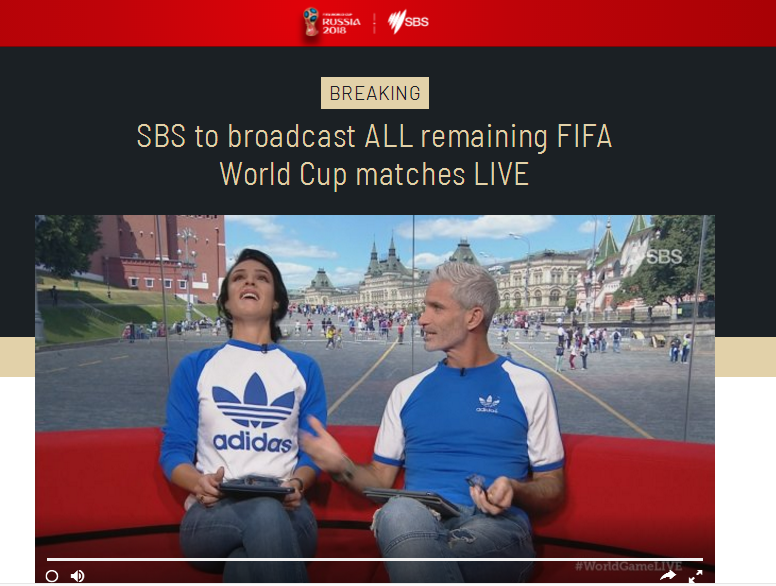Enter fullscreen using the expand arrows icon
The image size is (776, 586).
pyautogui.click(x=696, y=576)
